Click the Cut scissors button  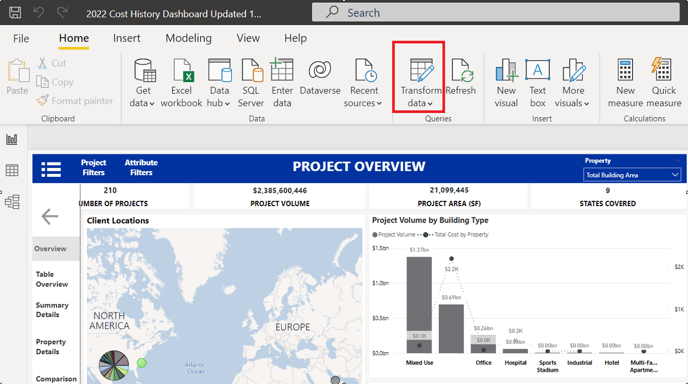pyautogui.click(x=52, y=63)
